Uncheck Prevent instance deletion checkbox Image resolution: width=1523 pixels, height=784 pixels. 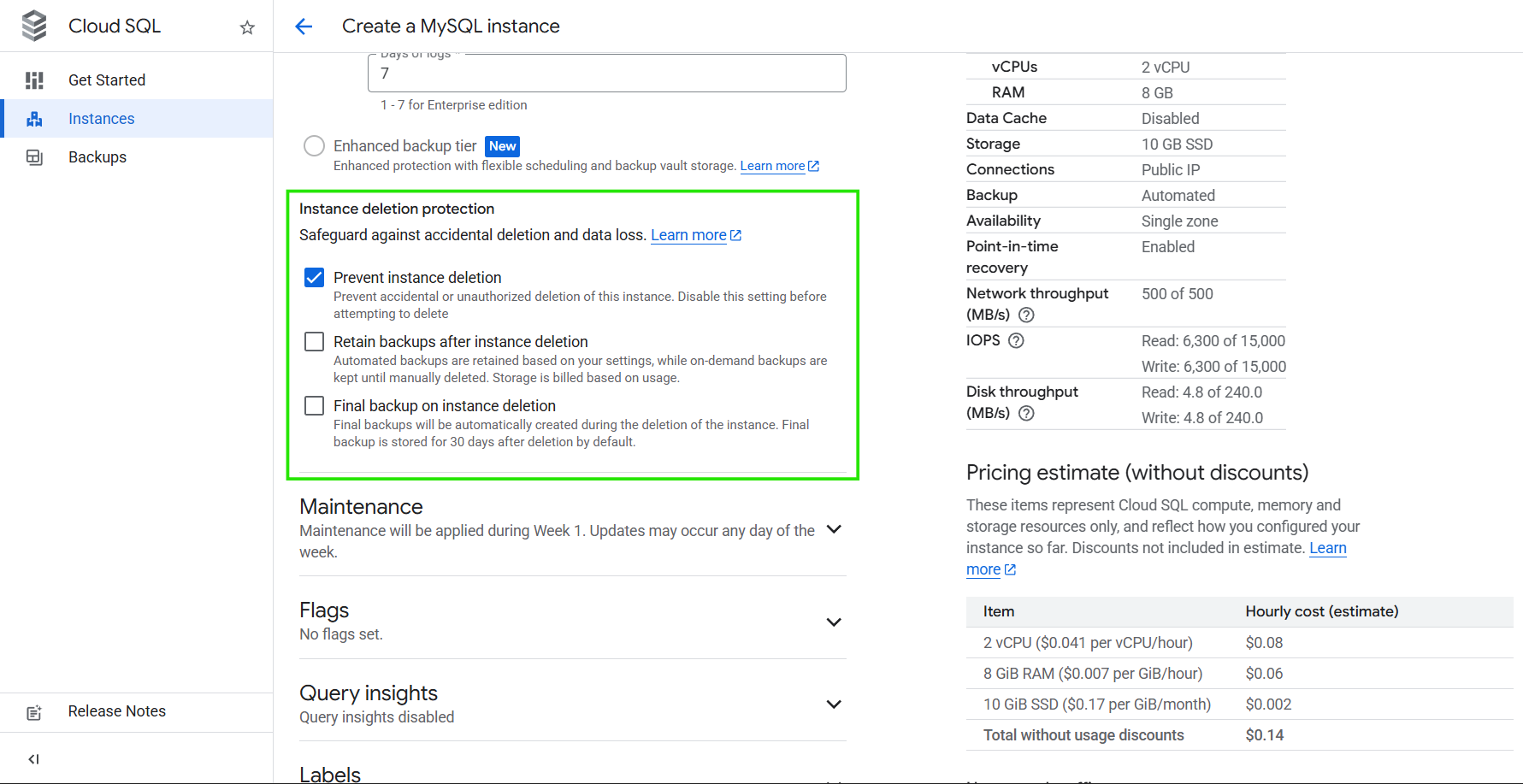(315, 278)
